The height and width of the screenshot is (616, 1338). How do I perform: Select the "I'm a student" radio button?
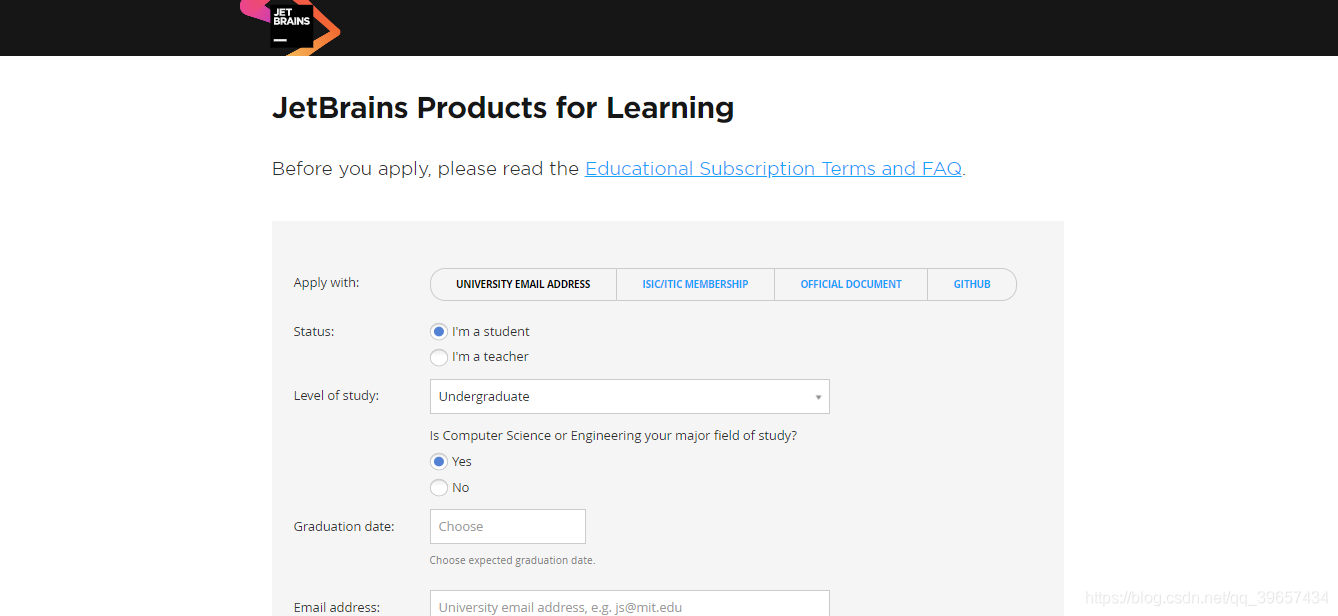(439, 332)
